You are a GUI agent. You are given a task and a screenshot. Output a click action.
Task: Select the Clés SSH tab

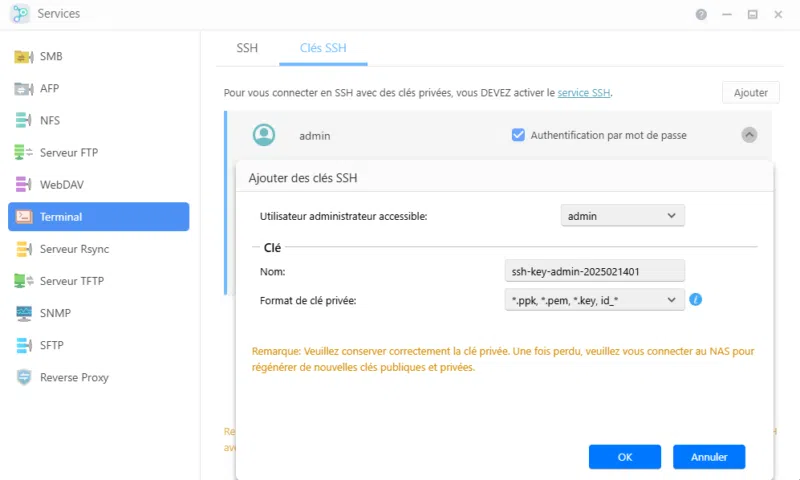click(323, 48)
